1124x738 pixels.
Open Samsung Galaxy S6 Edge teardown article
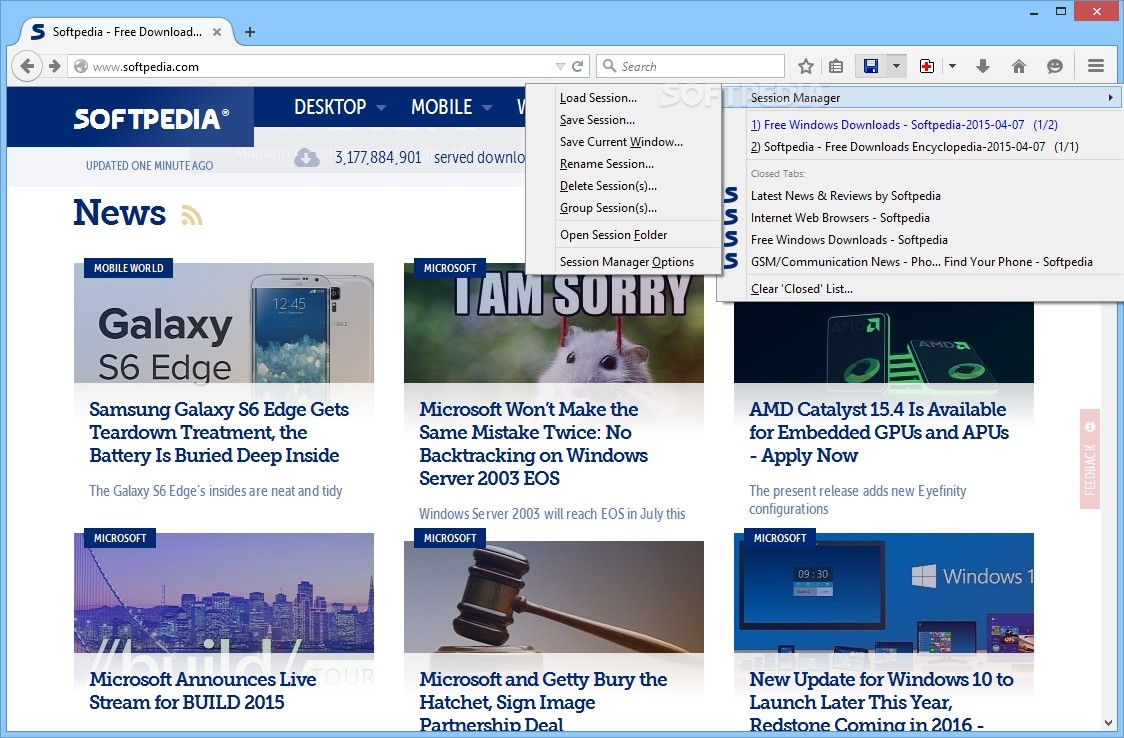pos(219,432)
